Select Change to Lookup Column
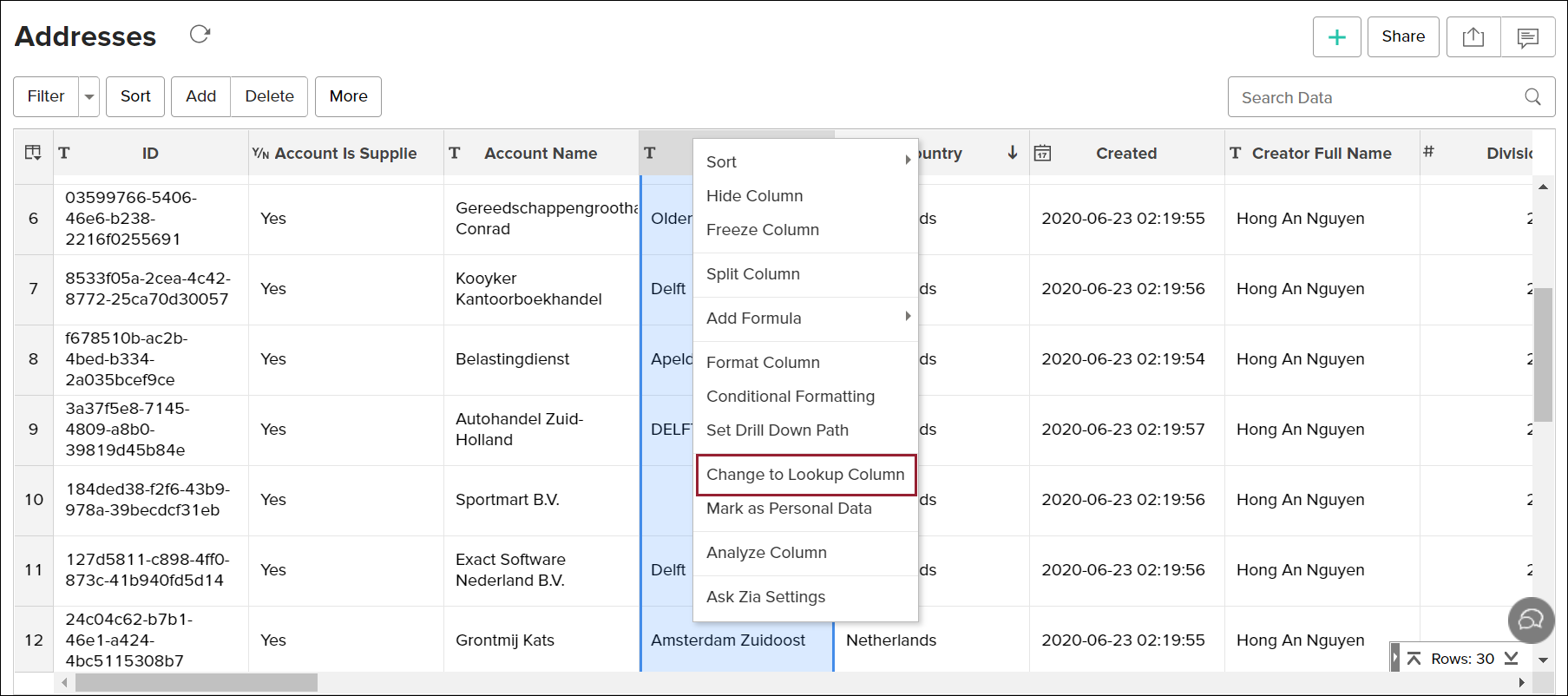This screenshot has height=696, width=1568. 805,475
